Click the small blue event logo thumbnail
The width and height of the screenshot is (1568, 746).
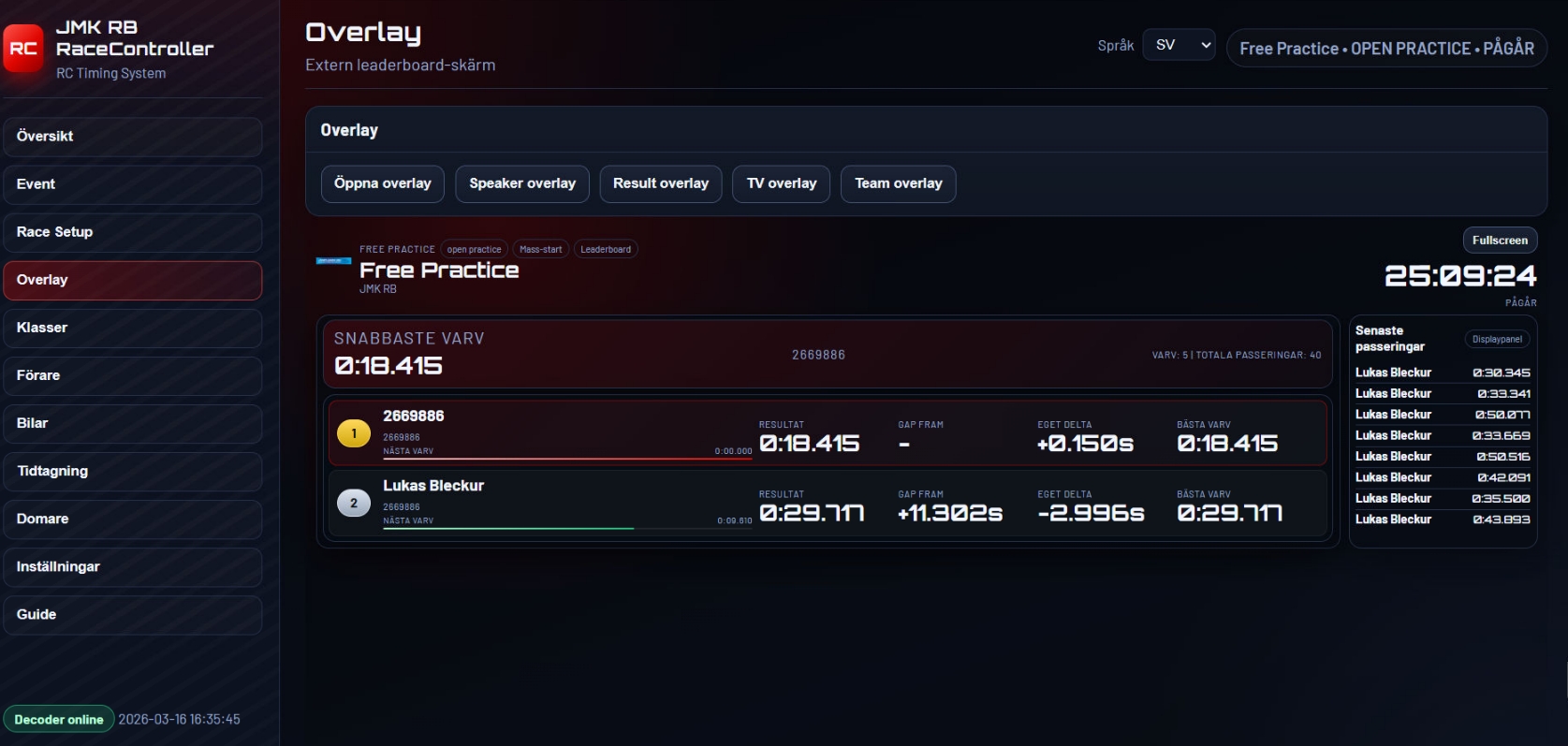pyautogui.click(x=333, y=261)
